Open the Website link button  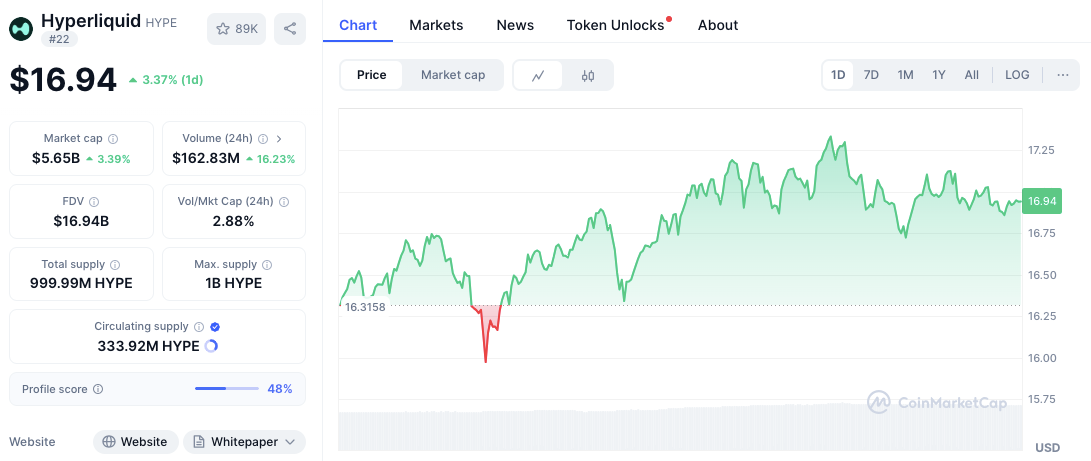(136, 442)
